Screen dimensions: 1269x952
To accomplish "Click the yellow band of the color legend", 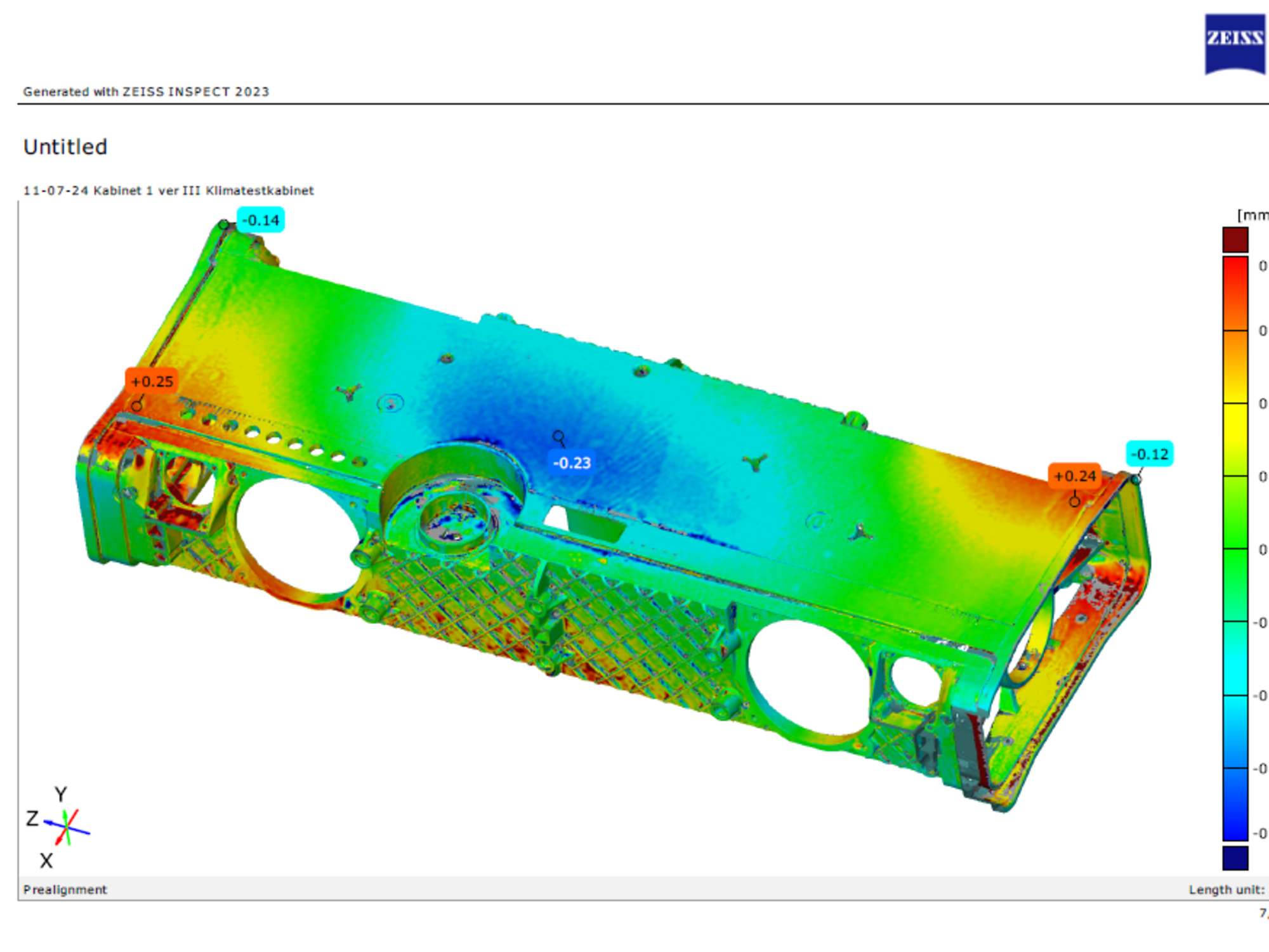I will coord(1235,439).
